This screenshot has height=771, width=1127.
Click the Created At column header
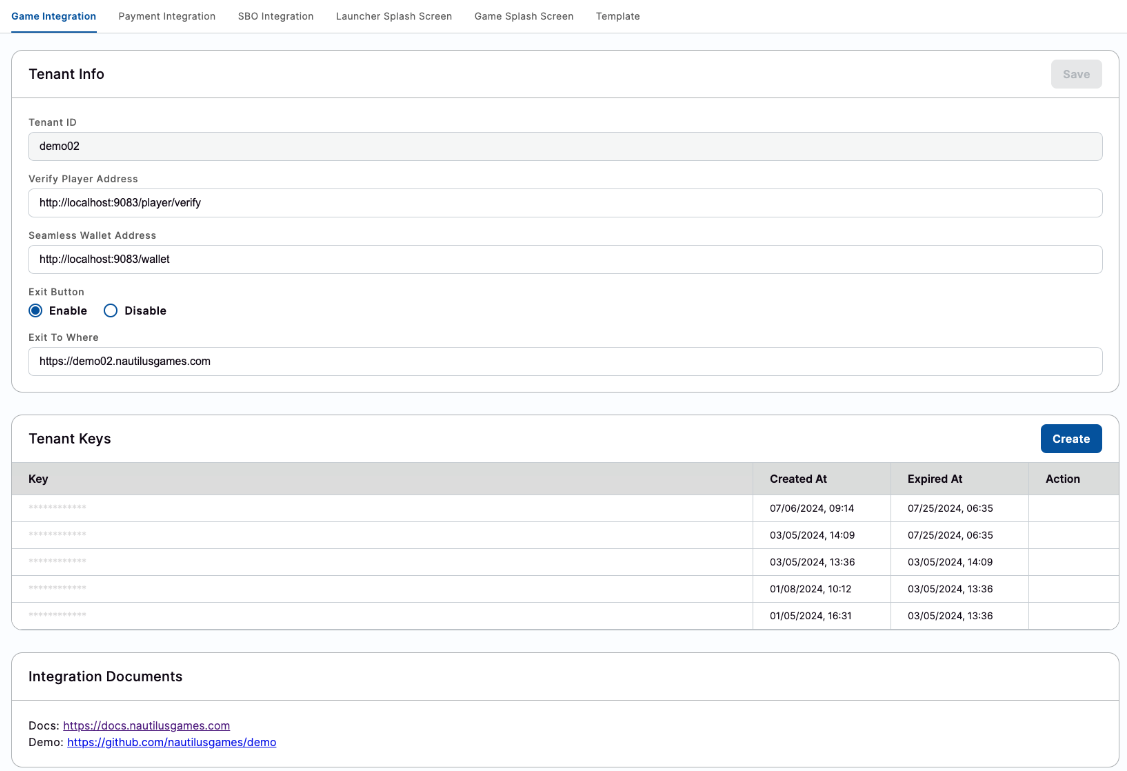tap(798, 479)
